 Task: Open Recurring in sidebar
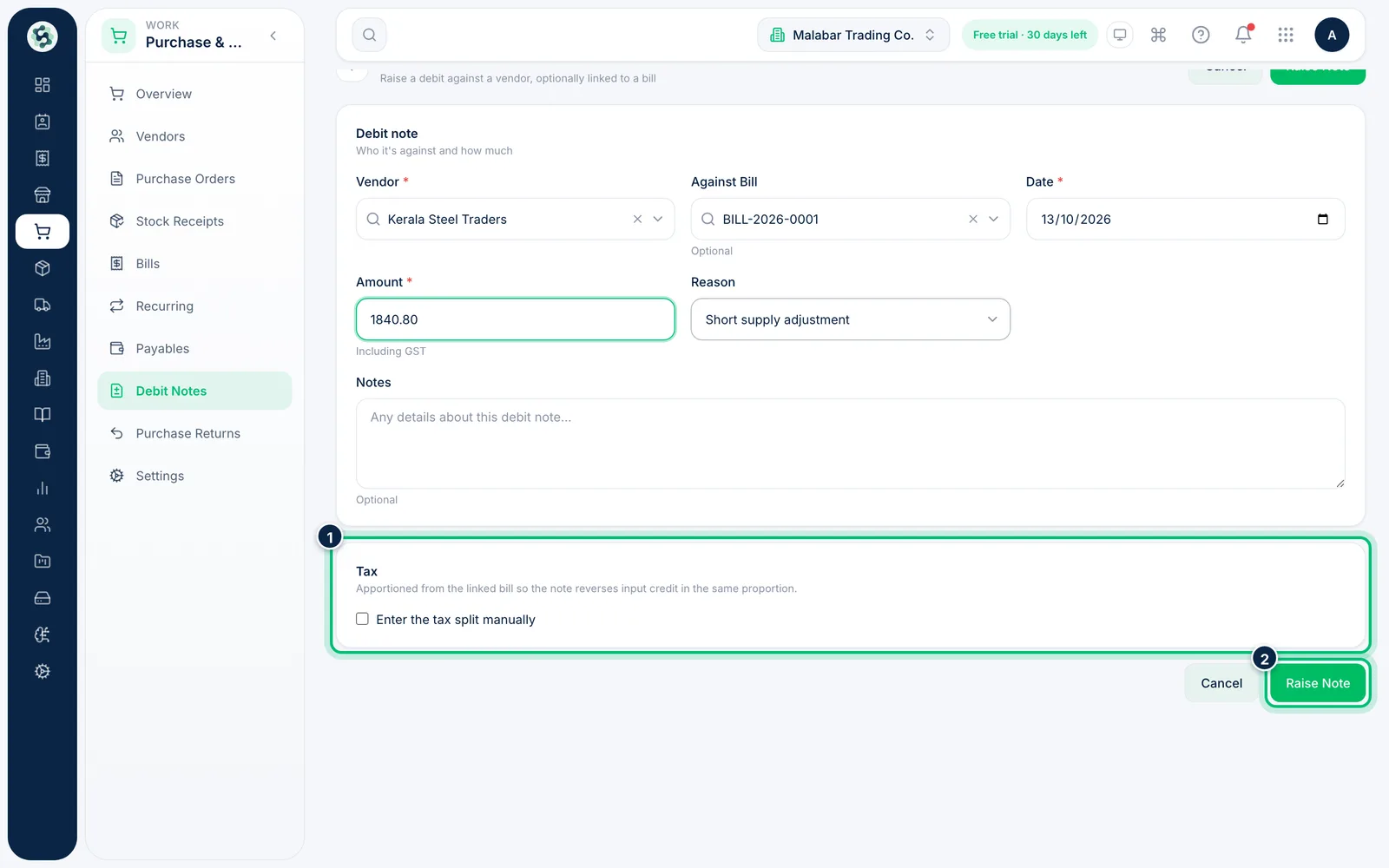click(x=194, y=306)
